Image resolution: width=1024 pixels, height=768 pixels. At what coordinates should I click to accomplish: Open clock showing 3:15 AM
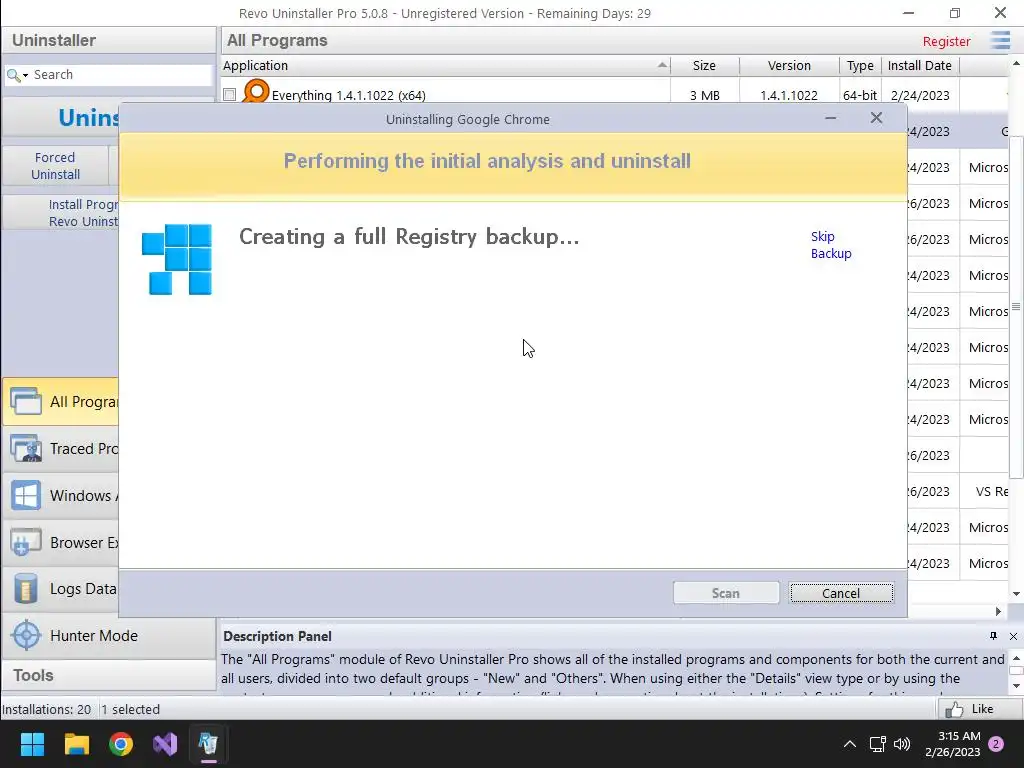[x=953, y=744]
